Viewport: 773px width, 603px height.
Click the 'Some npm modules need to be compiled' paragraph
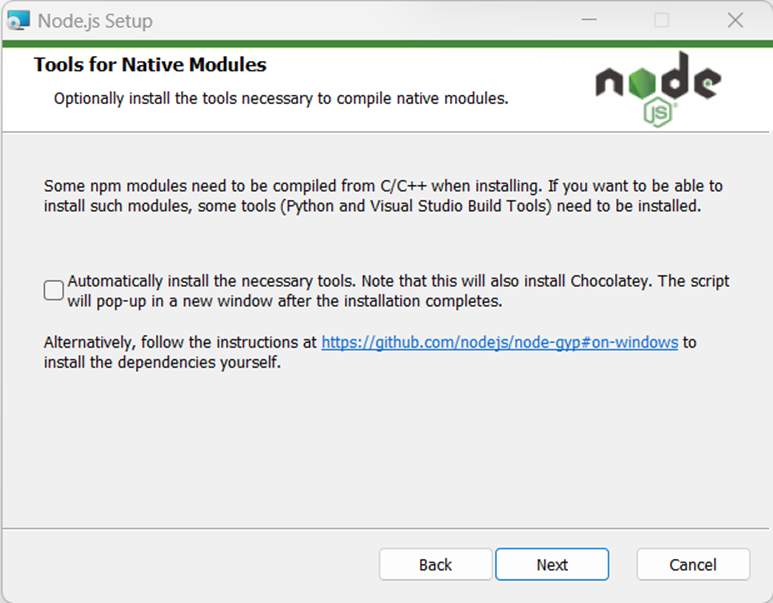click(x=383, y=196)
